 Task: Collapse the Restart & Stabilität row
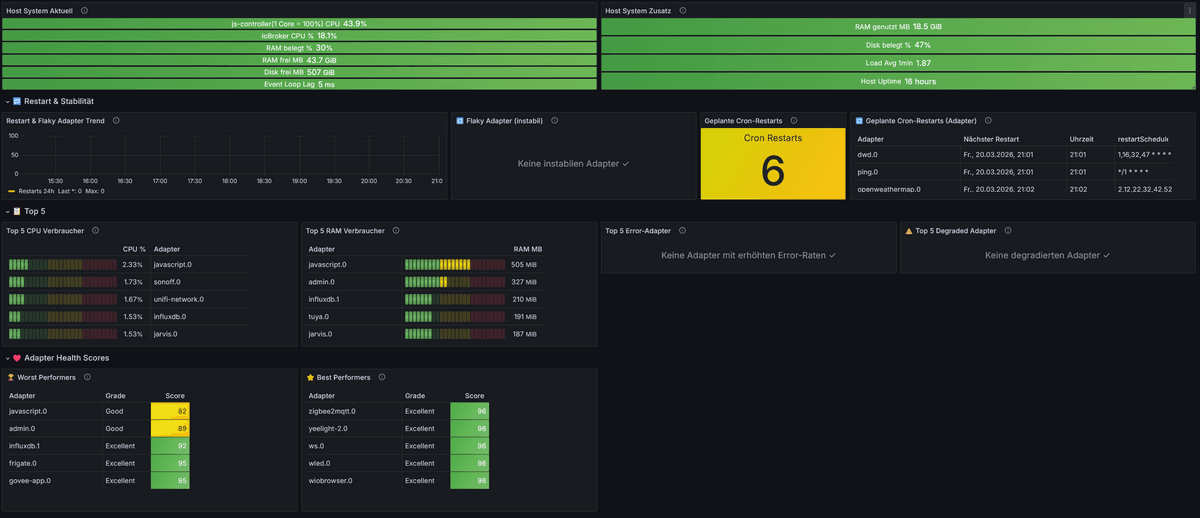tap(7, 101)
